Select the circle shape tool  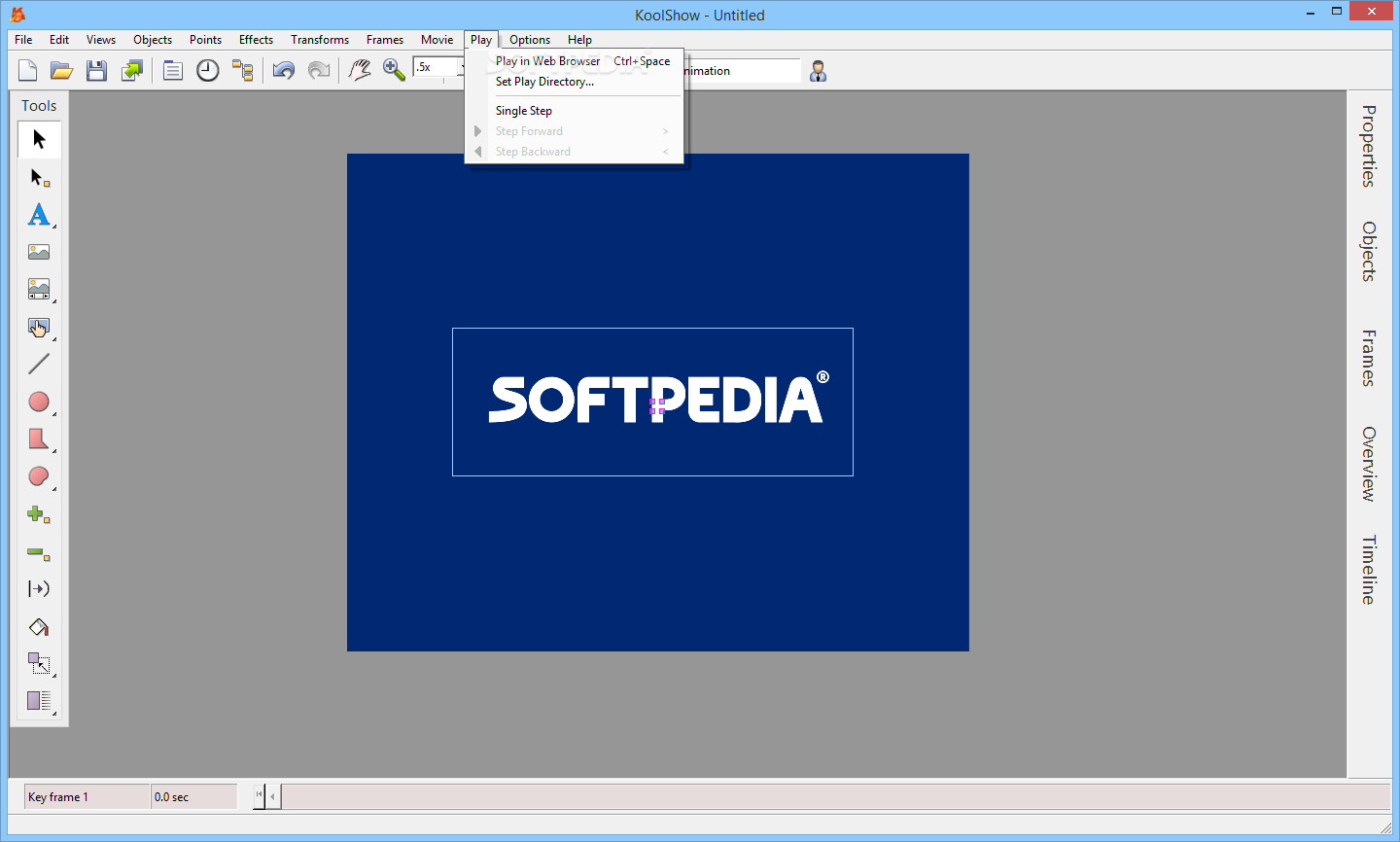(x=39, y=402)
